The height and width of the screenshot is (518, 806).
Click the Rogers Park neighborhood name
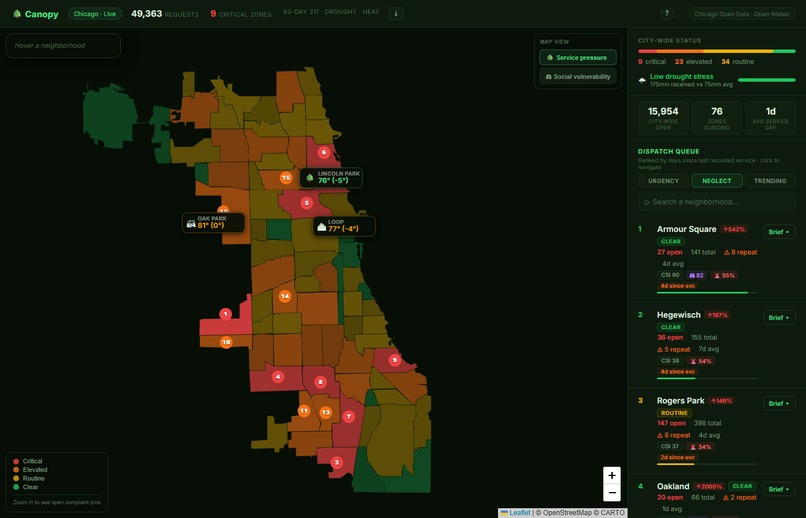tap(681, 401)
